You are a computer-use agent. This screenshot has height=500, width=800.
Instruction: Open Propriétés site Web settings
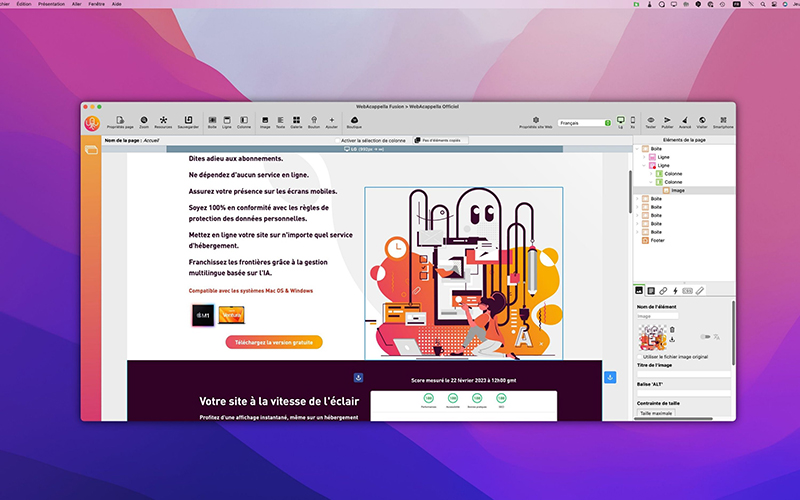click(x=536, y=122)
